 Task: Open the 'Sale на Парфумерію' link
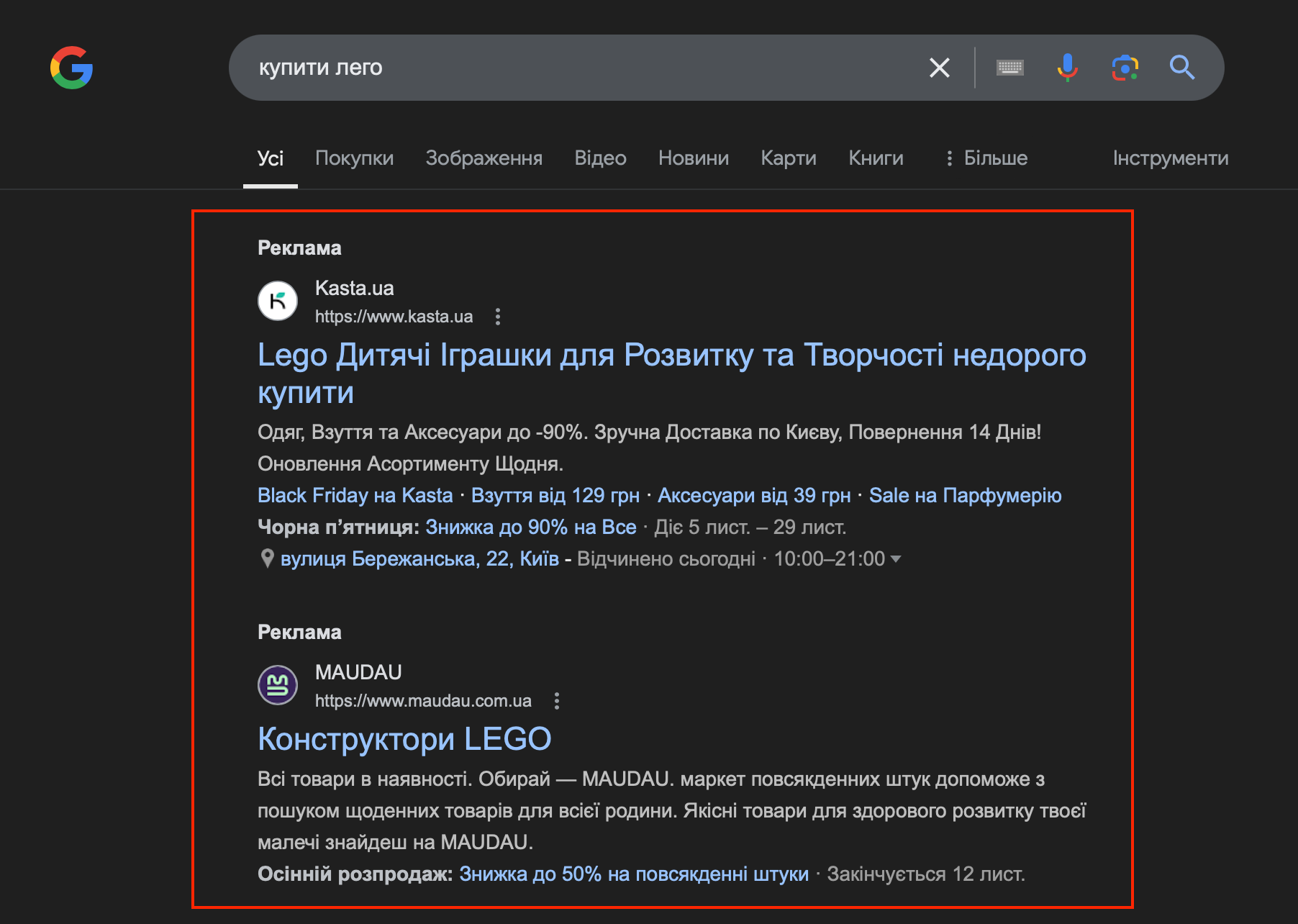click(966, 495)
